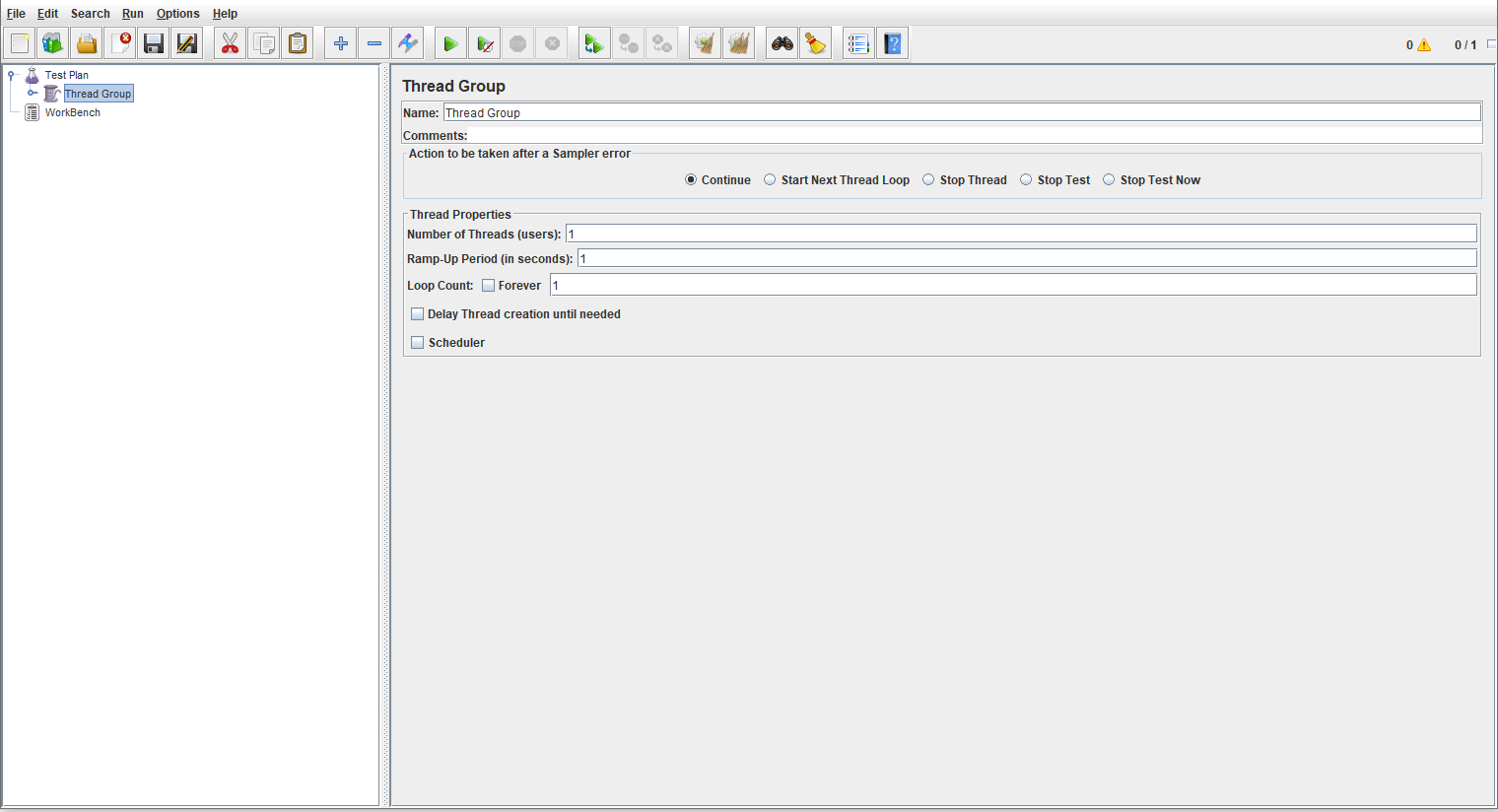This screenshot has height=812, width=1498.
Task: Enable the Forever loop checkbox
Action: tap(489, 286)
